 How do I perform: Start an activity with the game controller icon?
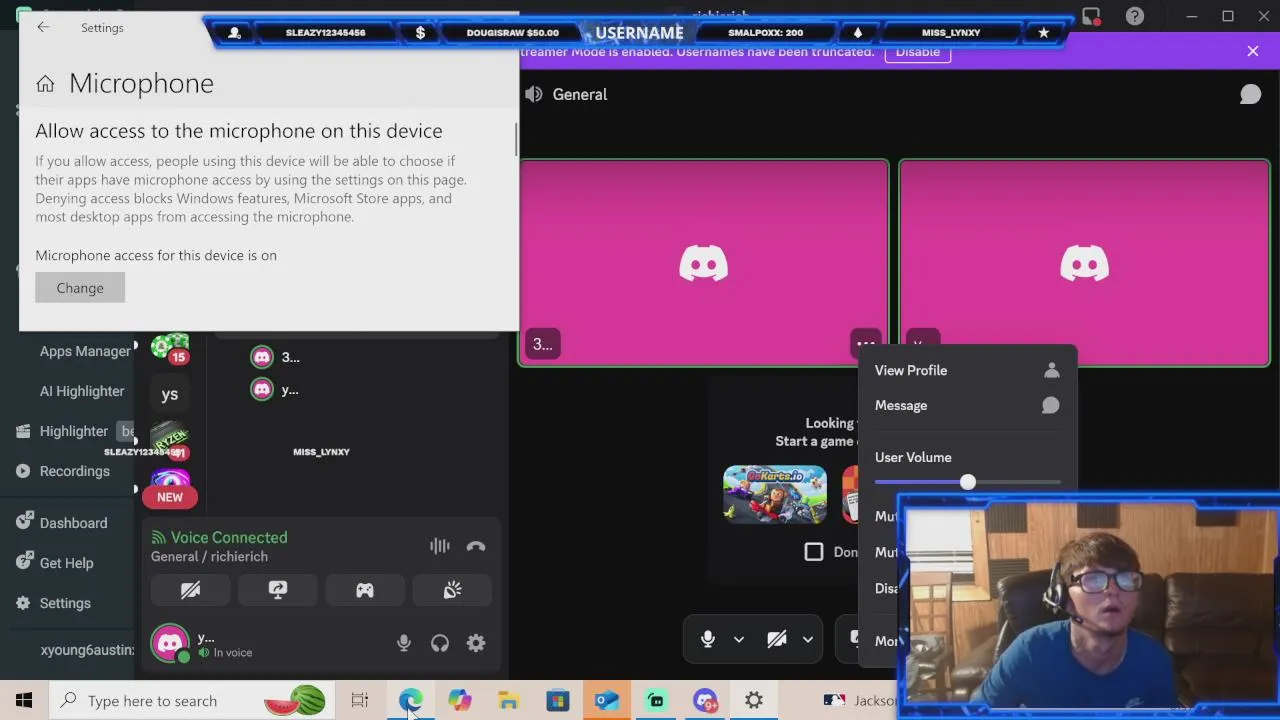(365, 590)
